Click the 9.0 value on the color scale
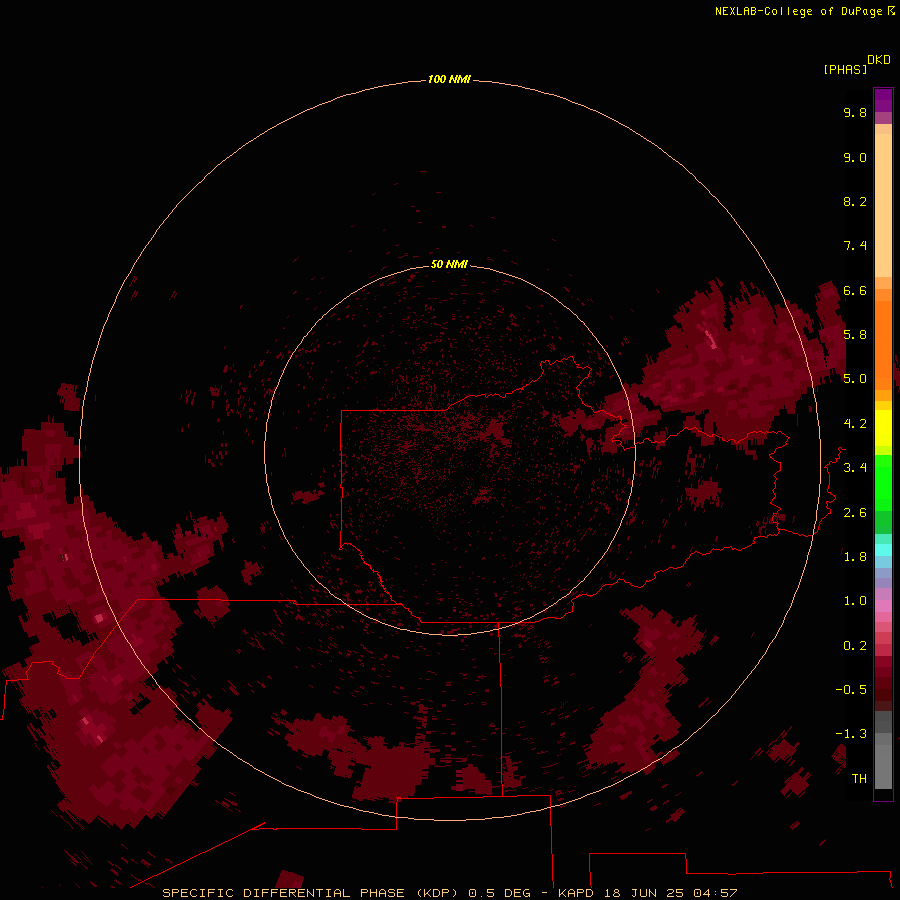 tap(855, 157)
